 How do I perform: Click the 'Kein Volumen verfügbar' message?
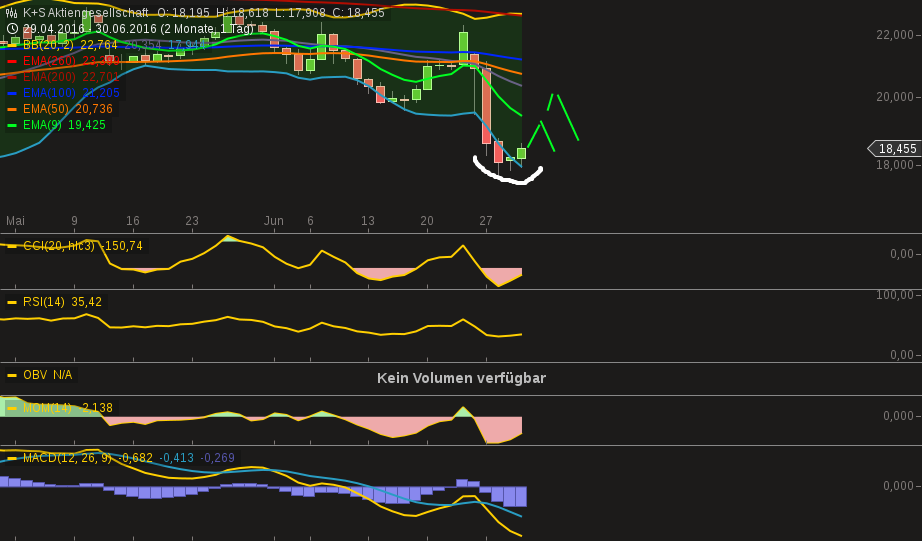click(461, 378)
